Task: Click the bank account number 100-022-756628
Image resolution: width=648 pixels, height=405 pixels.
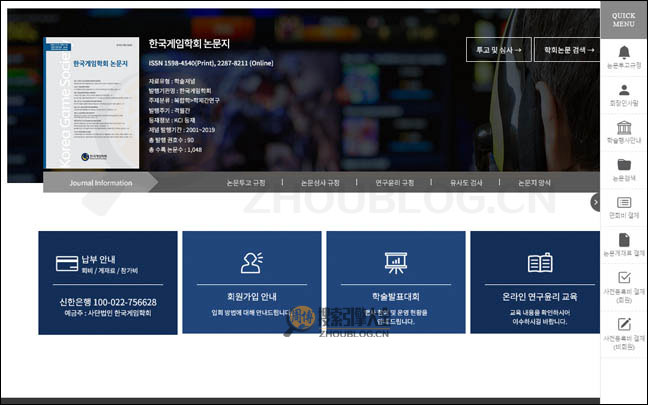Action: 125,302
